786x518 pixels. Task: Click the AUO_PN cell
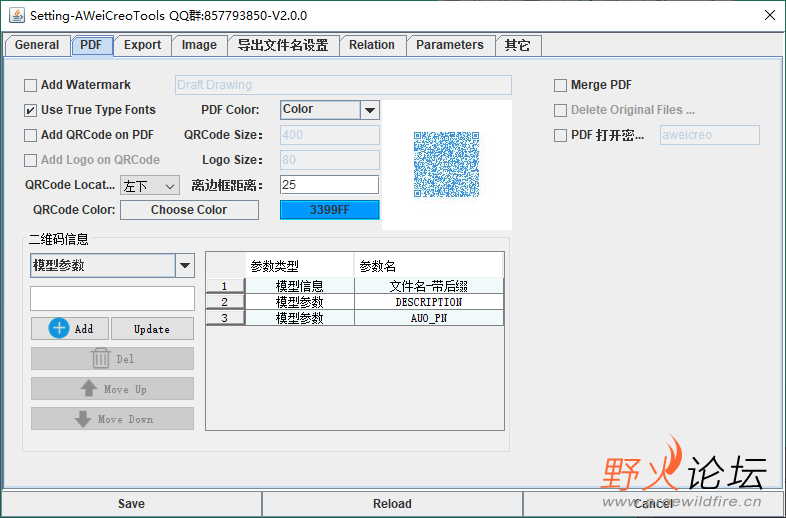(x=429, y=318)
